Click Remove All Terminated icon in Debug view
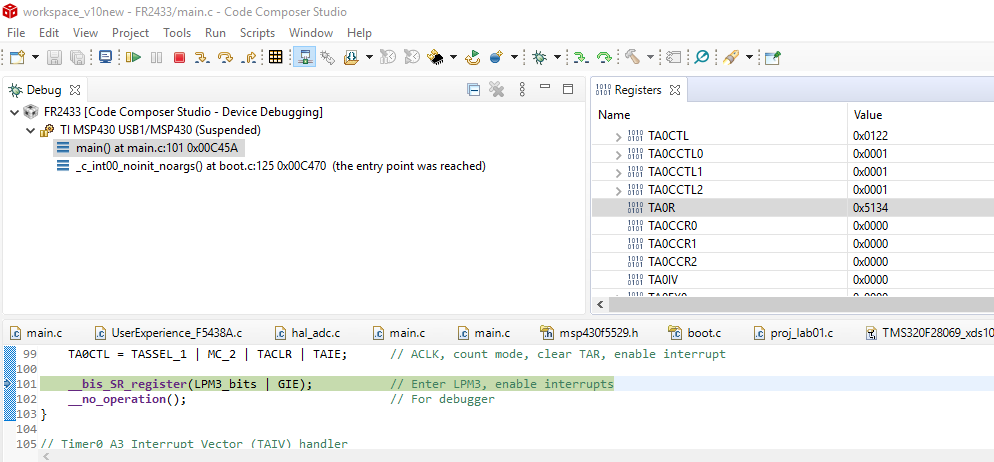This screenshot has height=462, width=994. coord(497,90)
